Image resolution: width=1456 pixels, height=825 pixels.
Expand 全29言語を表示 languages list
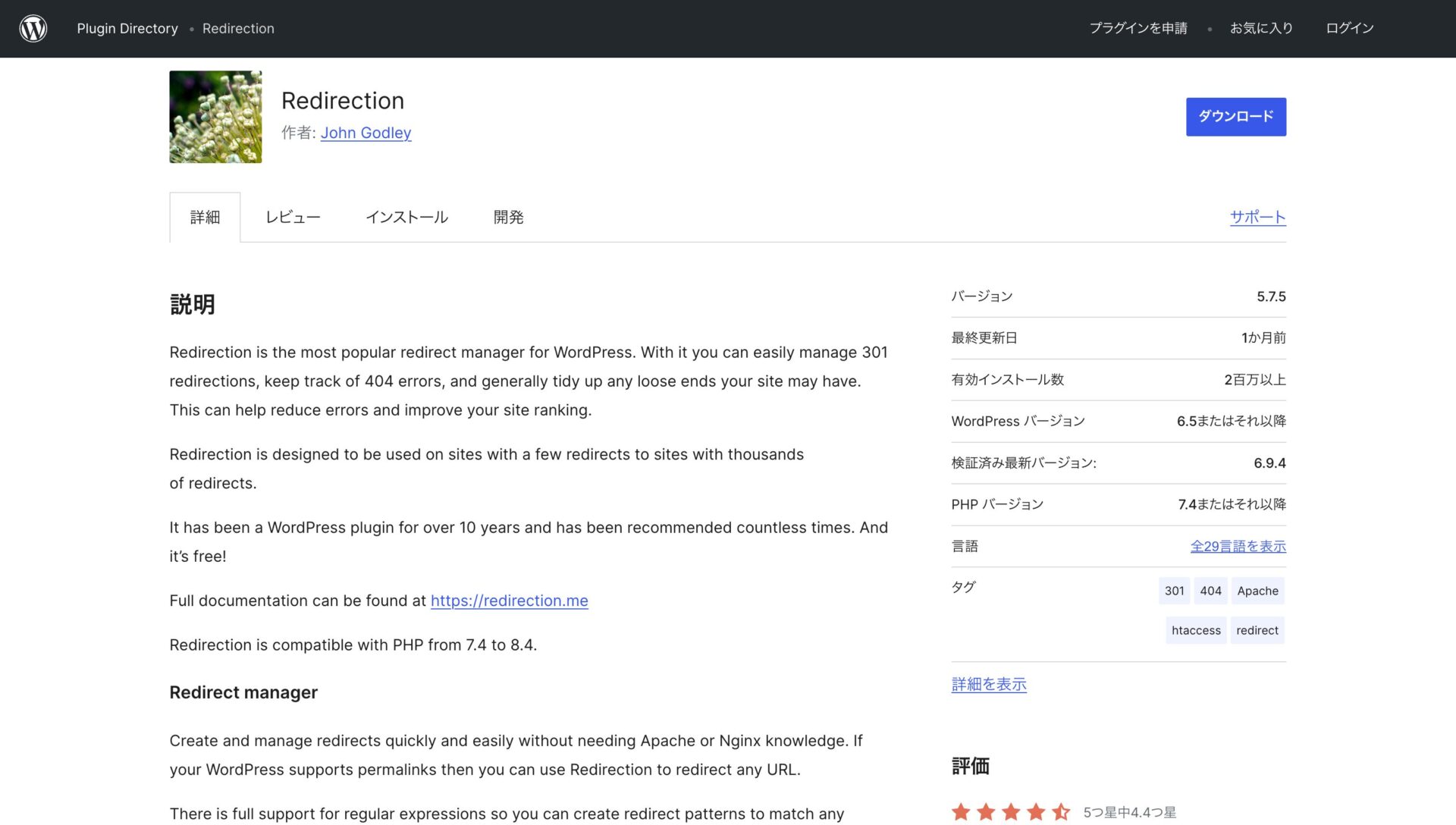coord(1238,546)
